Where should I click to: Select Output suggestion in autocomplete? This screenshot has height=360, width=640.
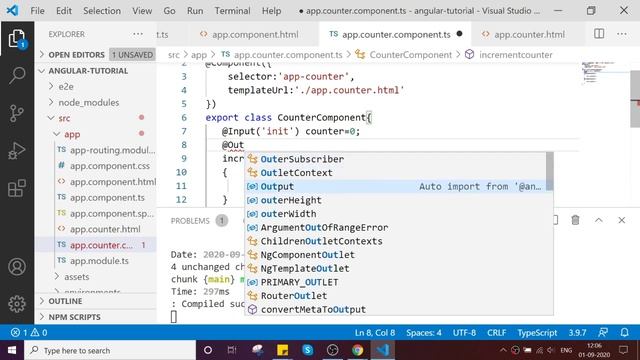tap(396, 187)
